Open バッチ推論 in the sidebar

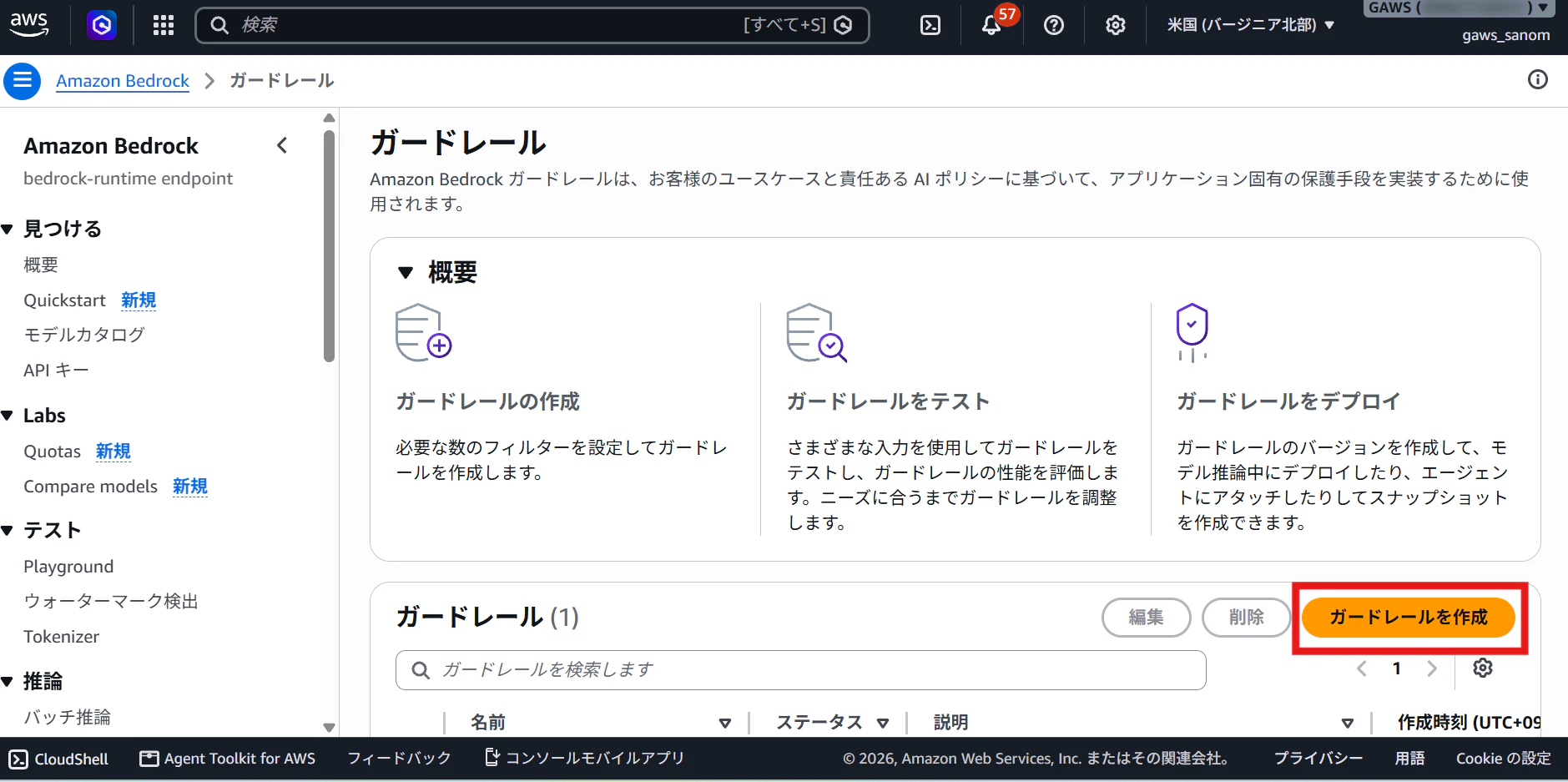click(67, 717)
